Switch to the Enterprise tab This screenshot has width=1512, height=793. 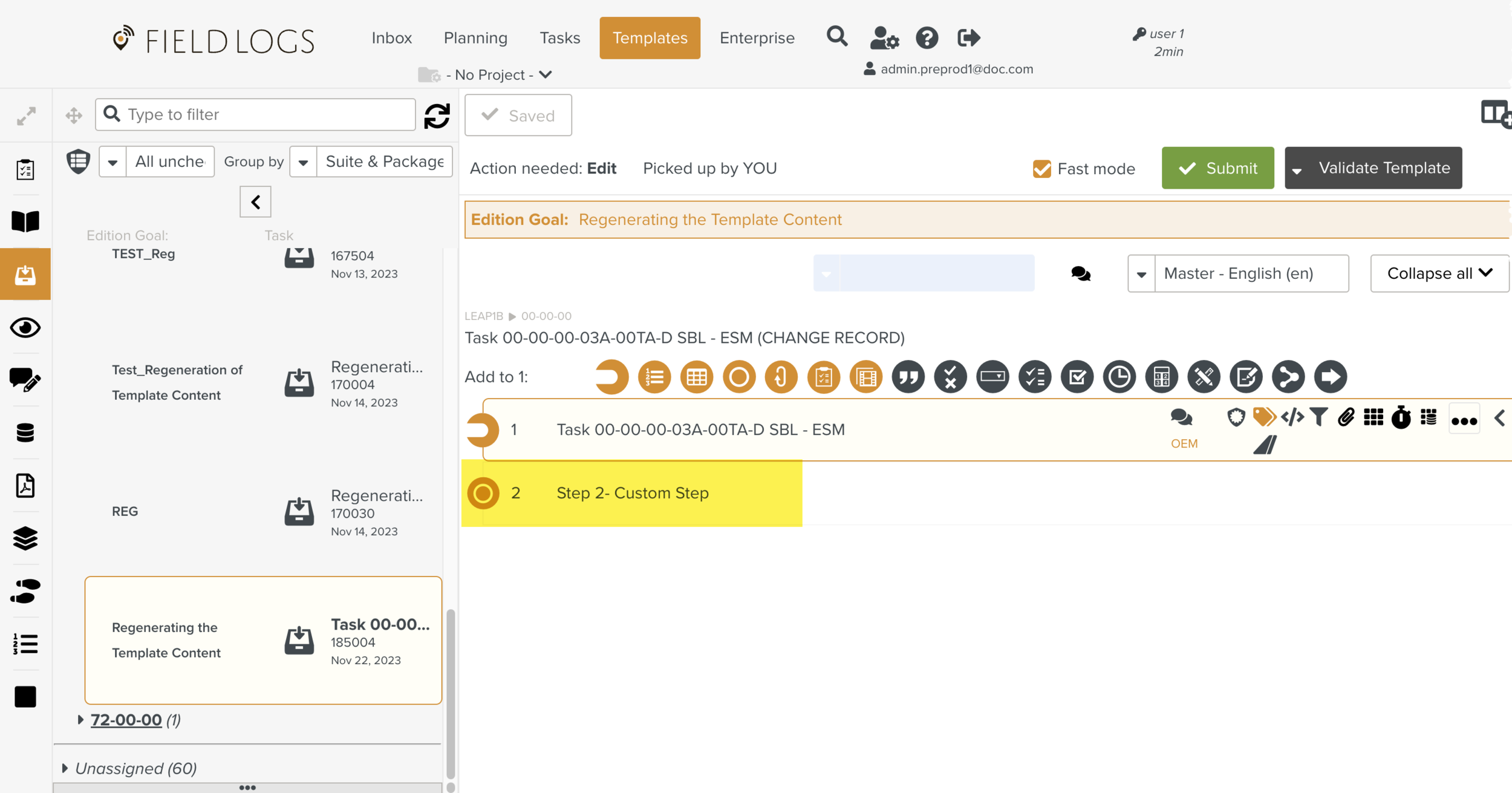coord(757,38)
